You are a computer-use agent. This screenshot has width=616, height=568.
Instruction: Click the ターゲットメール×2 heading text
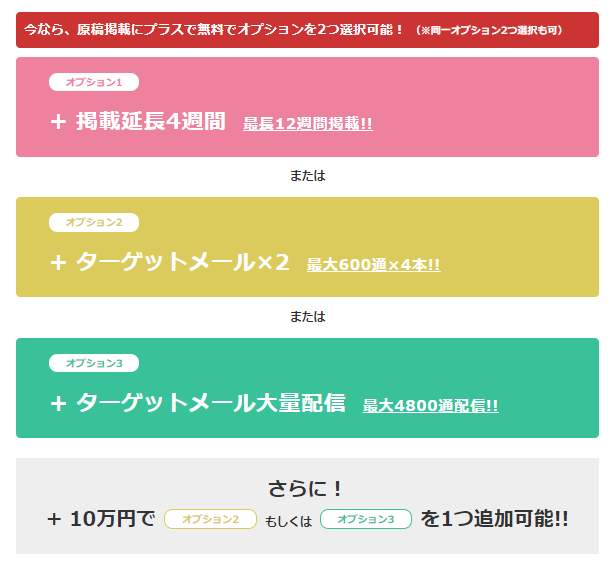(183, 262)
